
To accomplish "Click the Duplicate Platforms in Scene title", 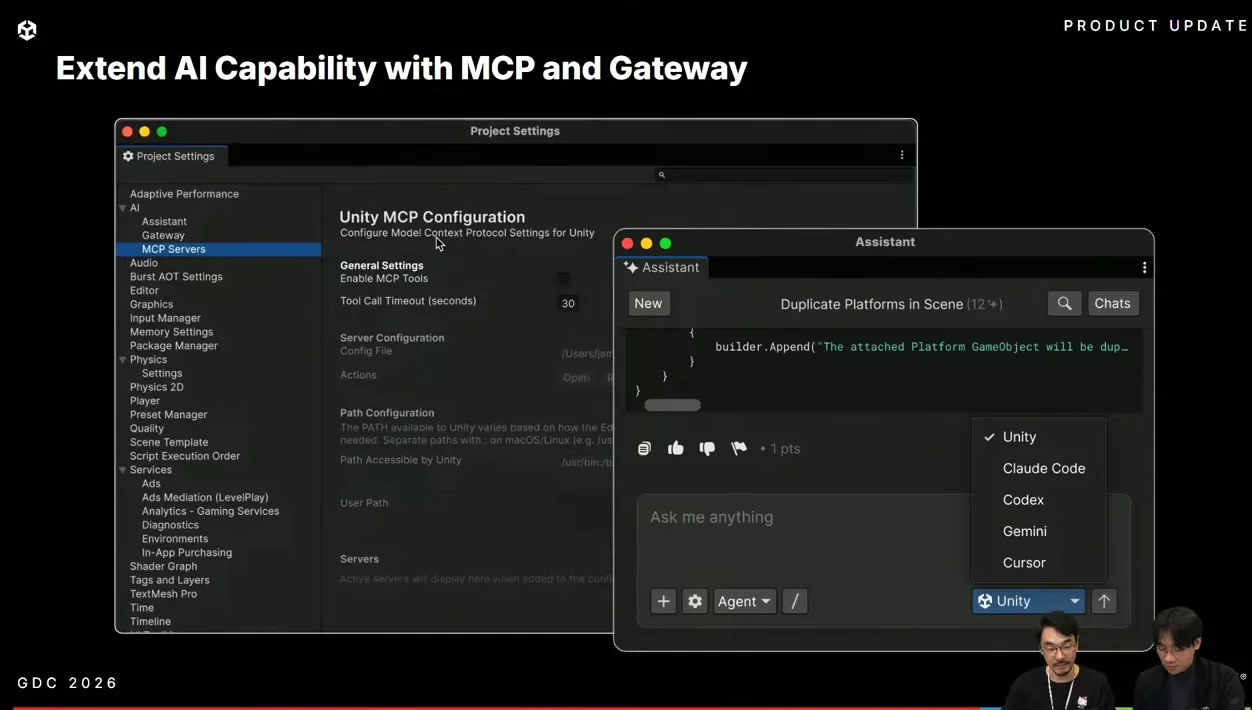I will (872, 304).
